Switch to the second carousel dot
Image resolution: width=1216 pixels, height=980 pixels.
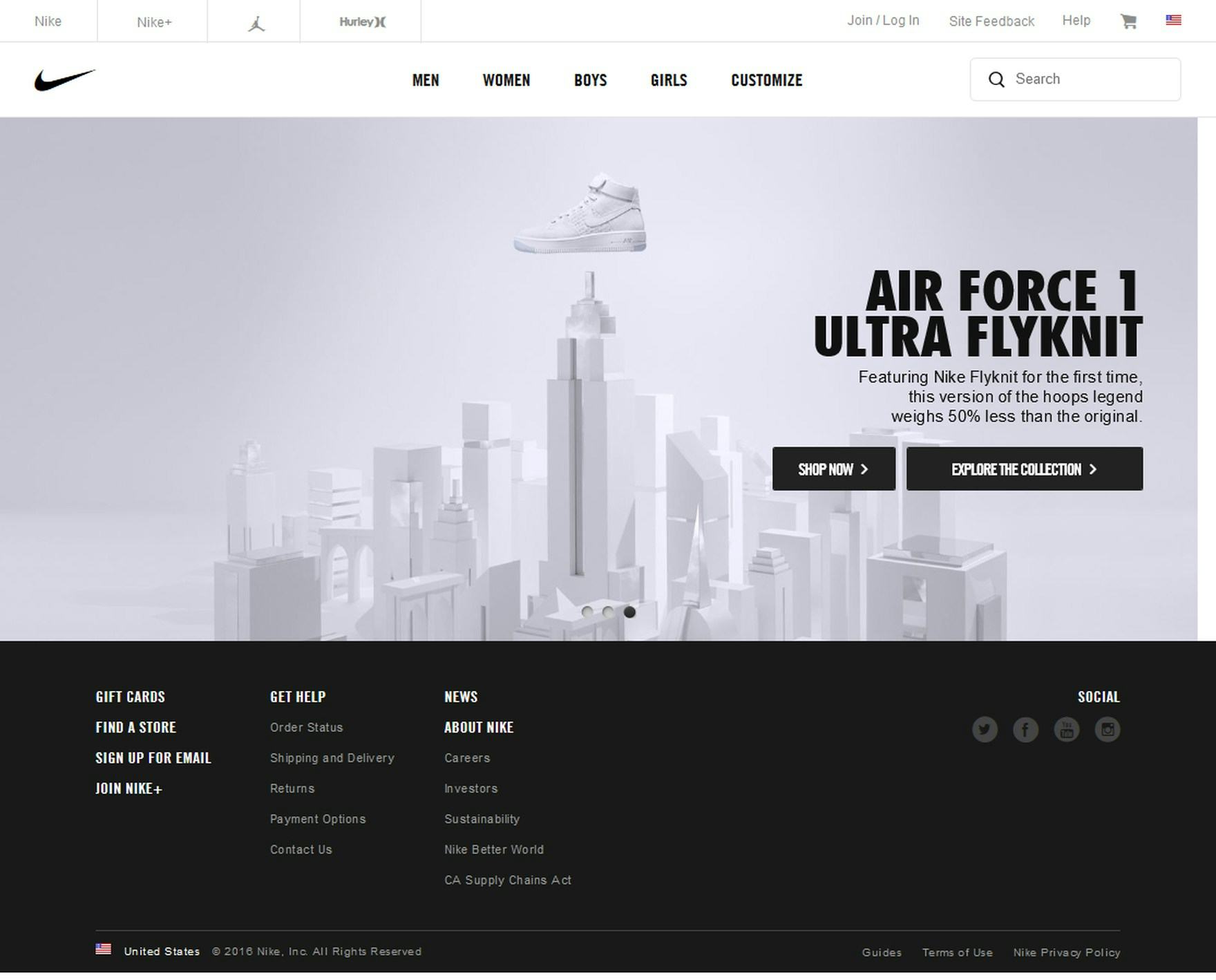click(x=608, y=612)
